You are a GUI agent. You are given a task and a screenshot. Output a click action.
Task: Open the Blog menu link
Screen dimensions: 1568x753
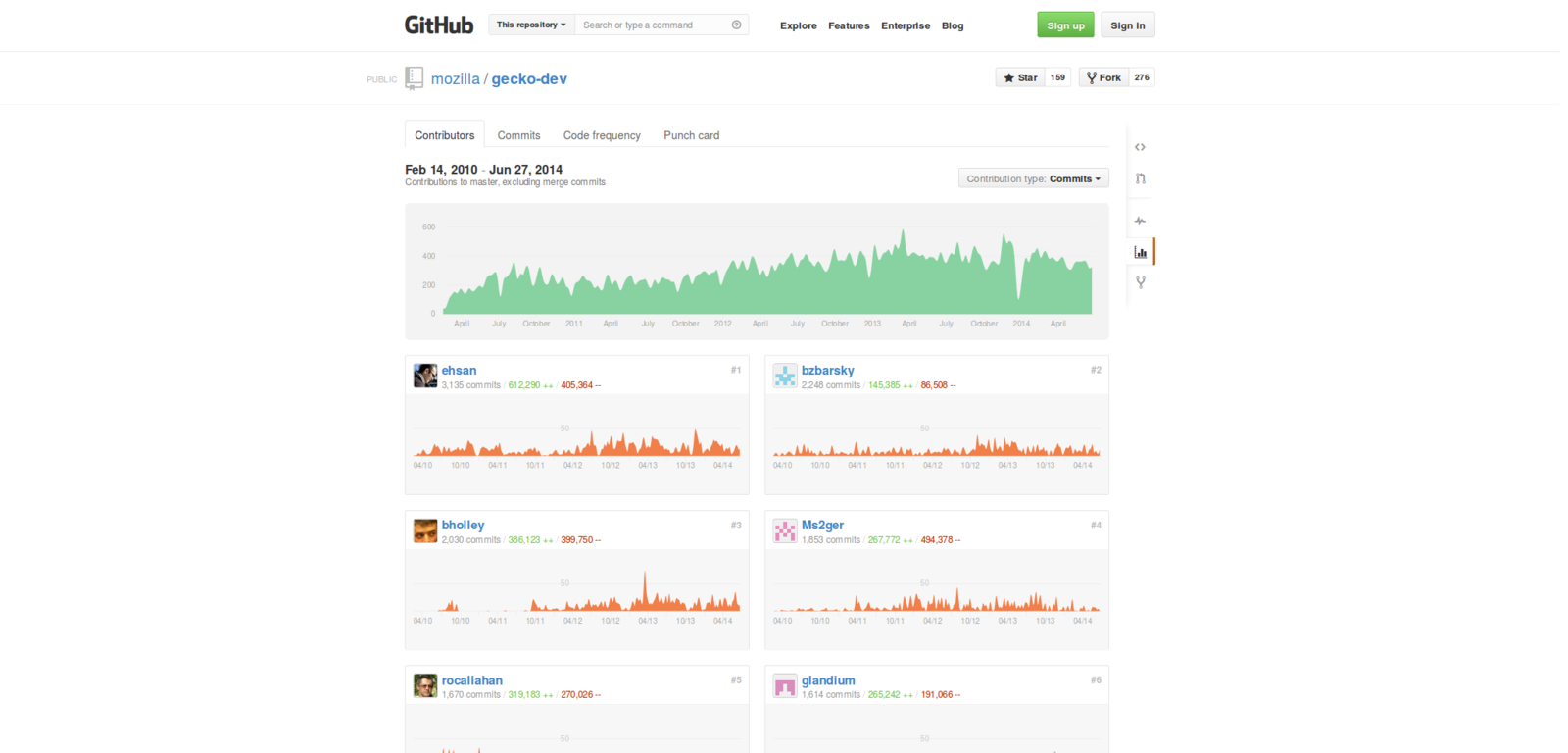click(x=953, y=25)
